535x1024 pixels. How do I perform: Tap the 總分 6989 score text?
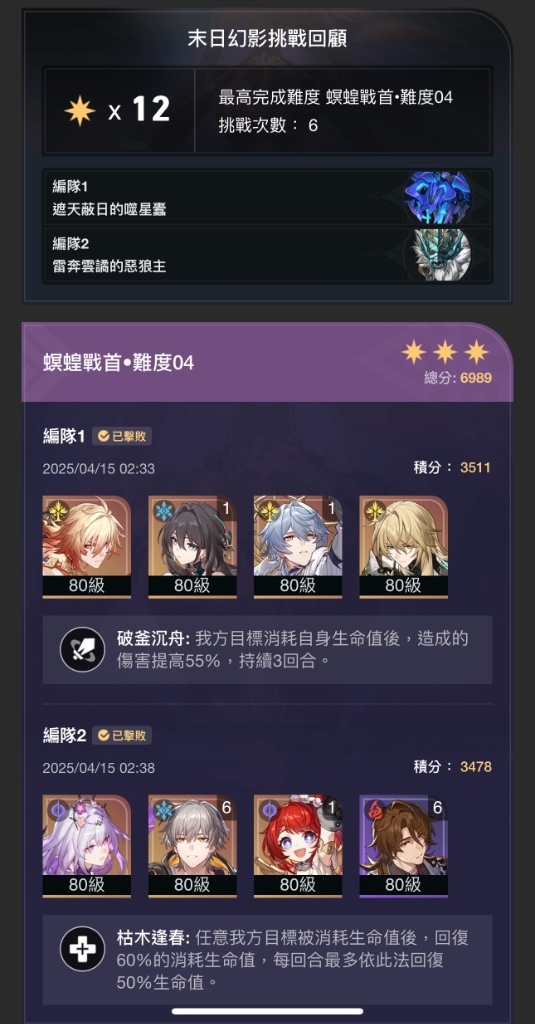tap(458, 378)
